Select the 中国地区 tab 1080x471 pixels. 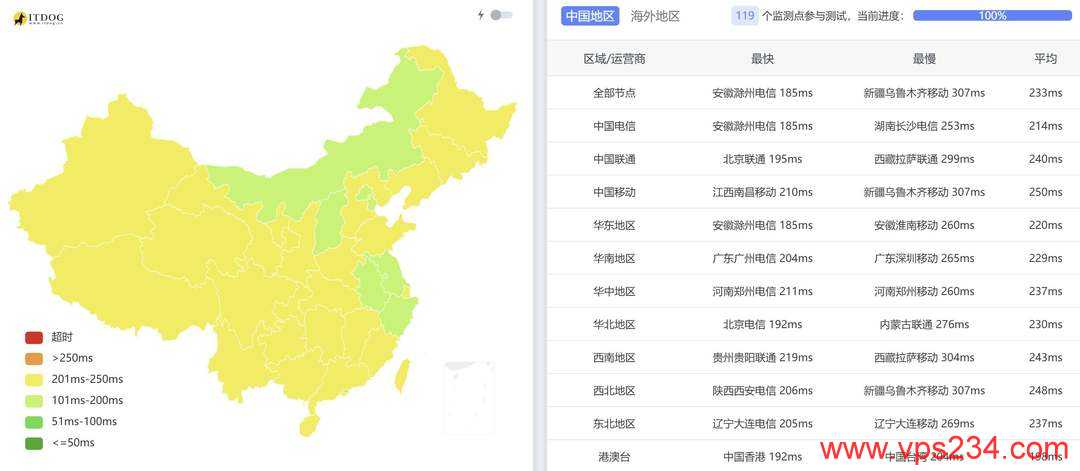590,16
